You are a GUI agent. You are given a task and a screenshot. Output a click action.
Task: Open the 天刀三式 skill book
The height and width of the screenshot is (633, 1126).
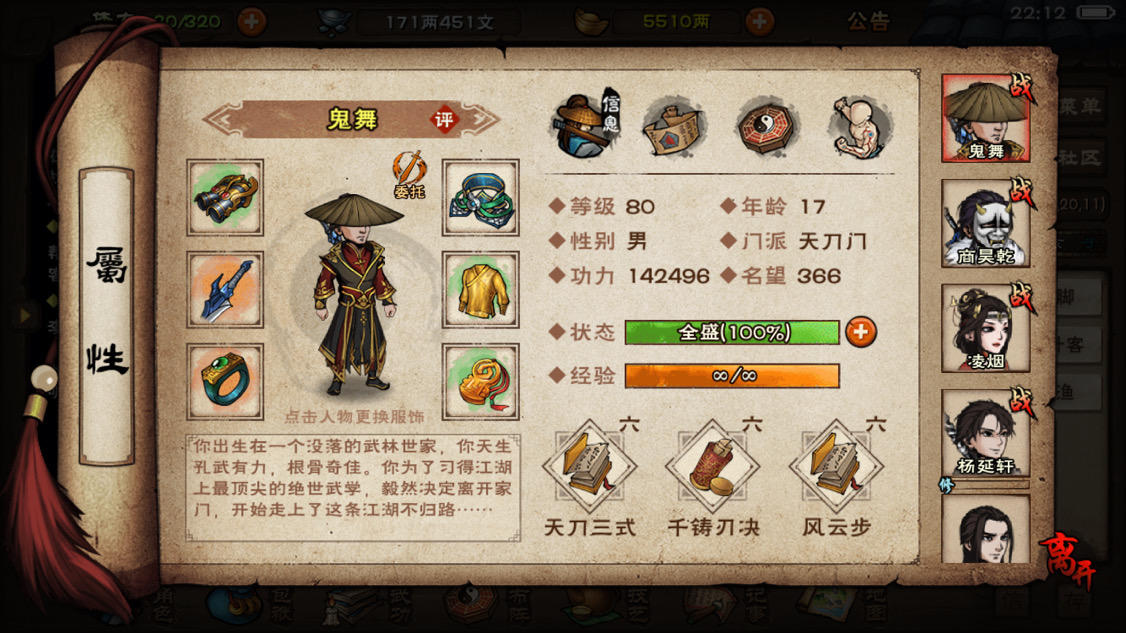tap(590, 468)
